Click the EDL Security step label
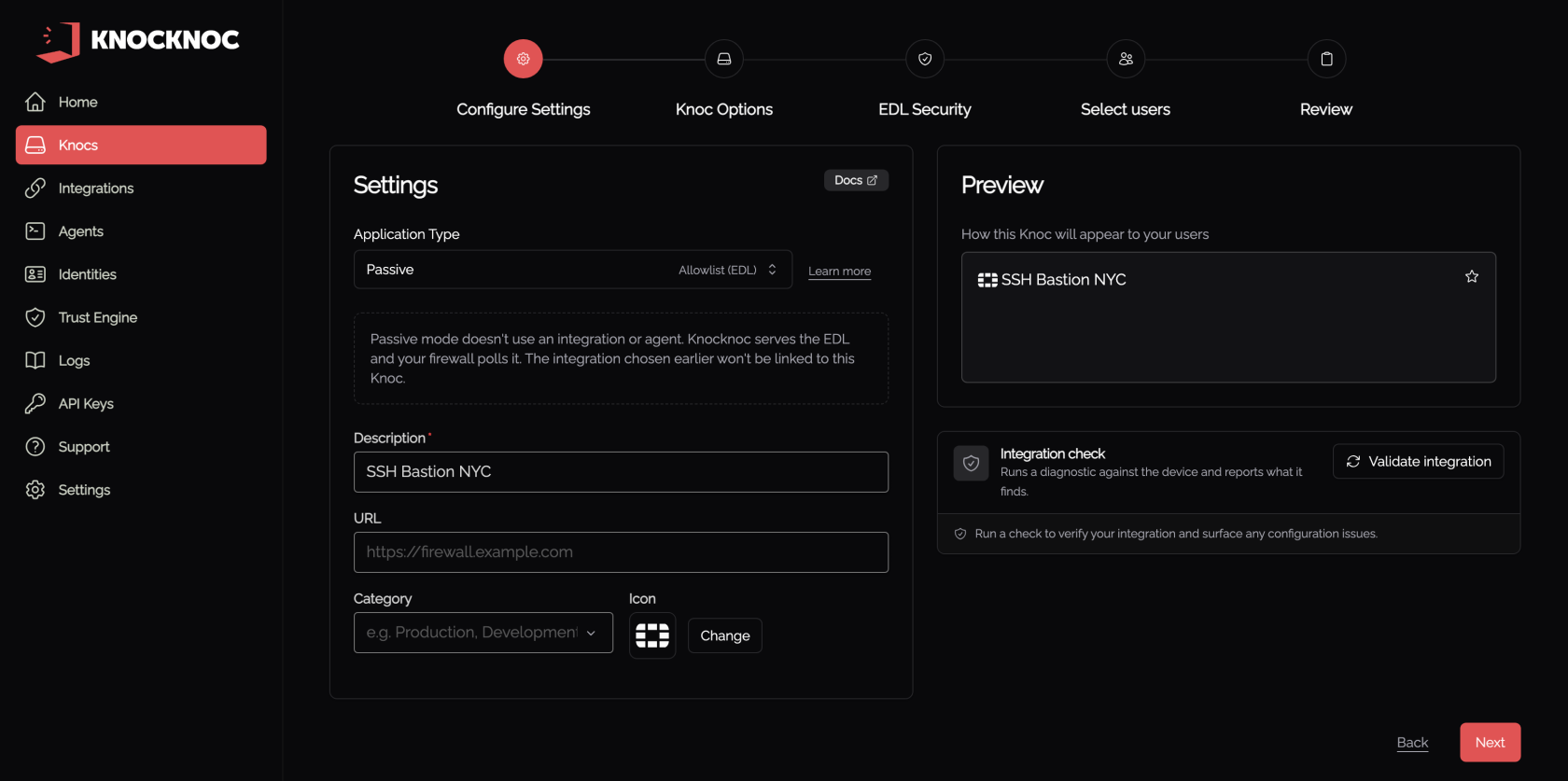Image resolution: width=1568 pixels, height=781 pixels. click(925, 109)
